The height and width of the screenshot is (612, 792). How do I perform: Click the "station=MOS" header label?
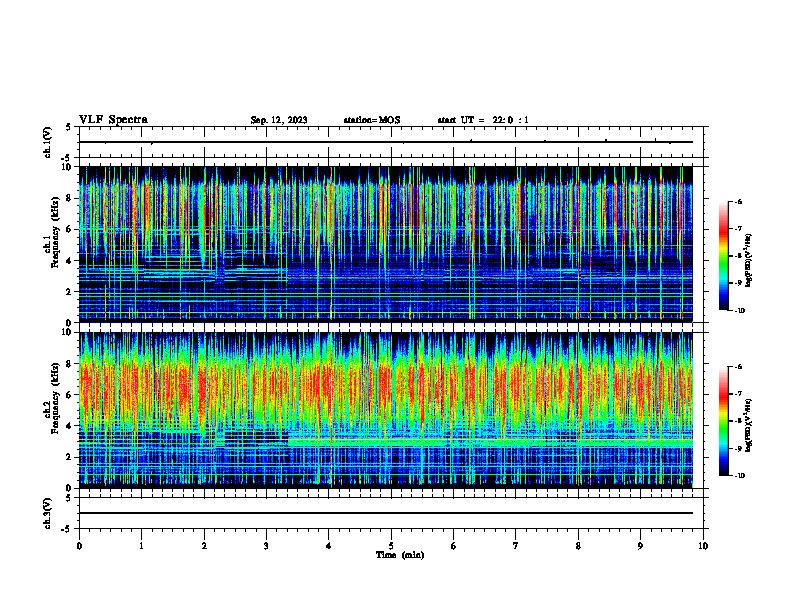pos(372,120)
